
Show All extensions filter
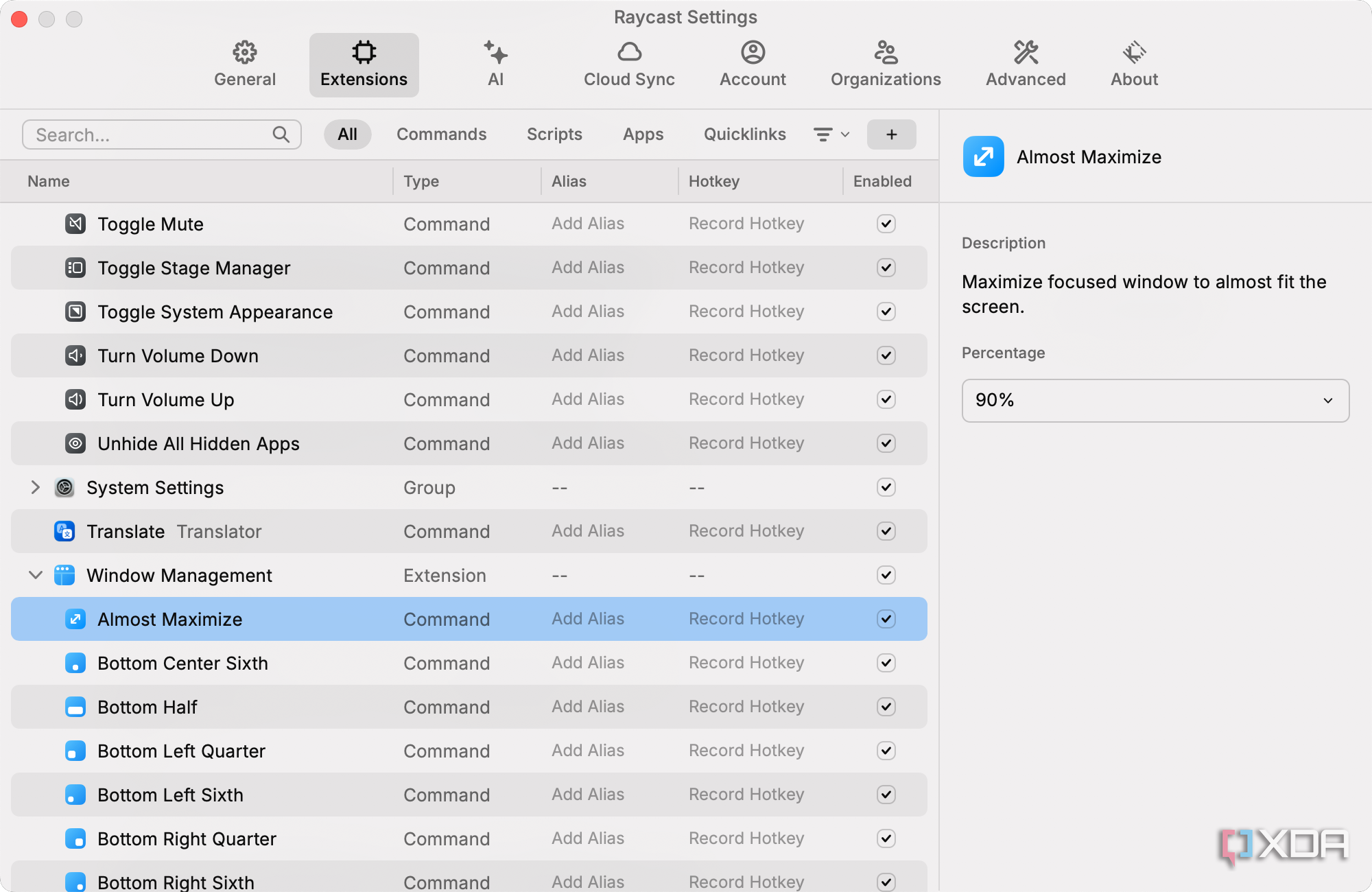click(347, 134)
